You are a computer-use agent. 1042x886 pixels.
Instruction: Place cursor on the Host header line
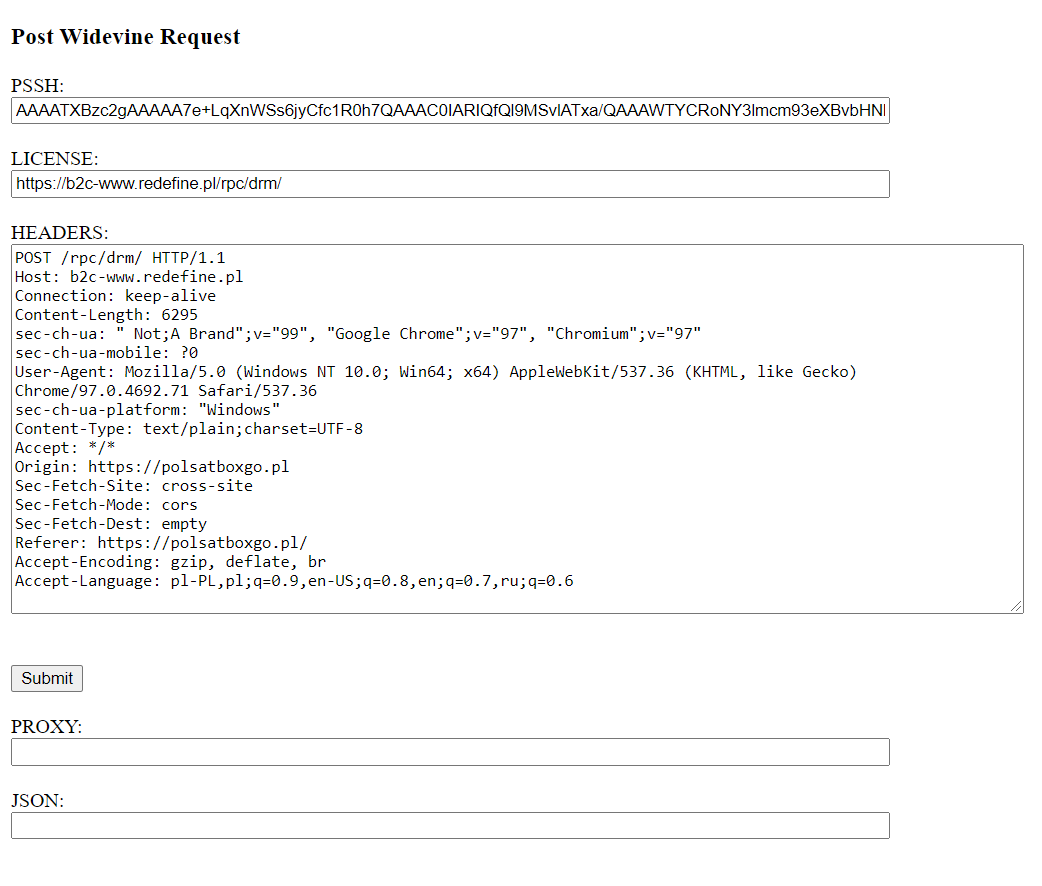(x=129, y=277)
